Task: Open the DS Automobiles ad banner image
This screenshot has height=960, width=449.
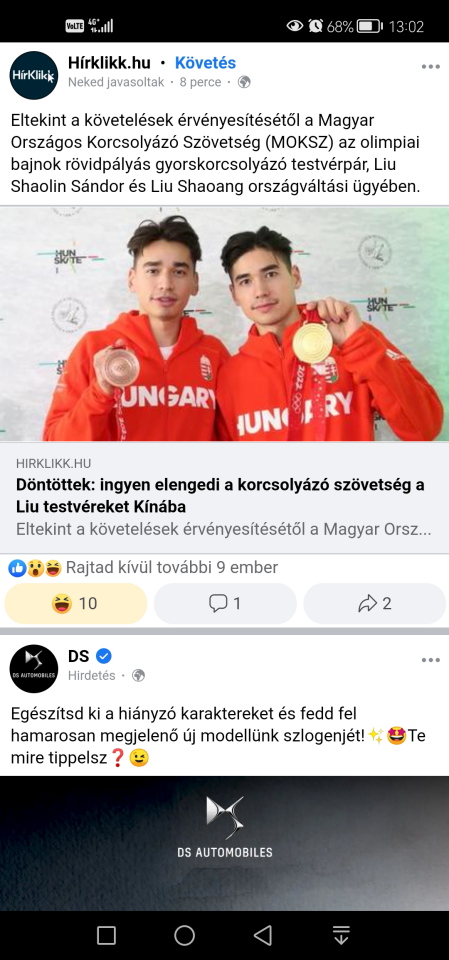Action: 224,843
